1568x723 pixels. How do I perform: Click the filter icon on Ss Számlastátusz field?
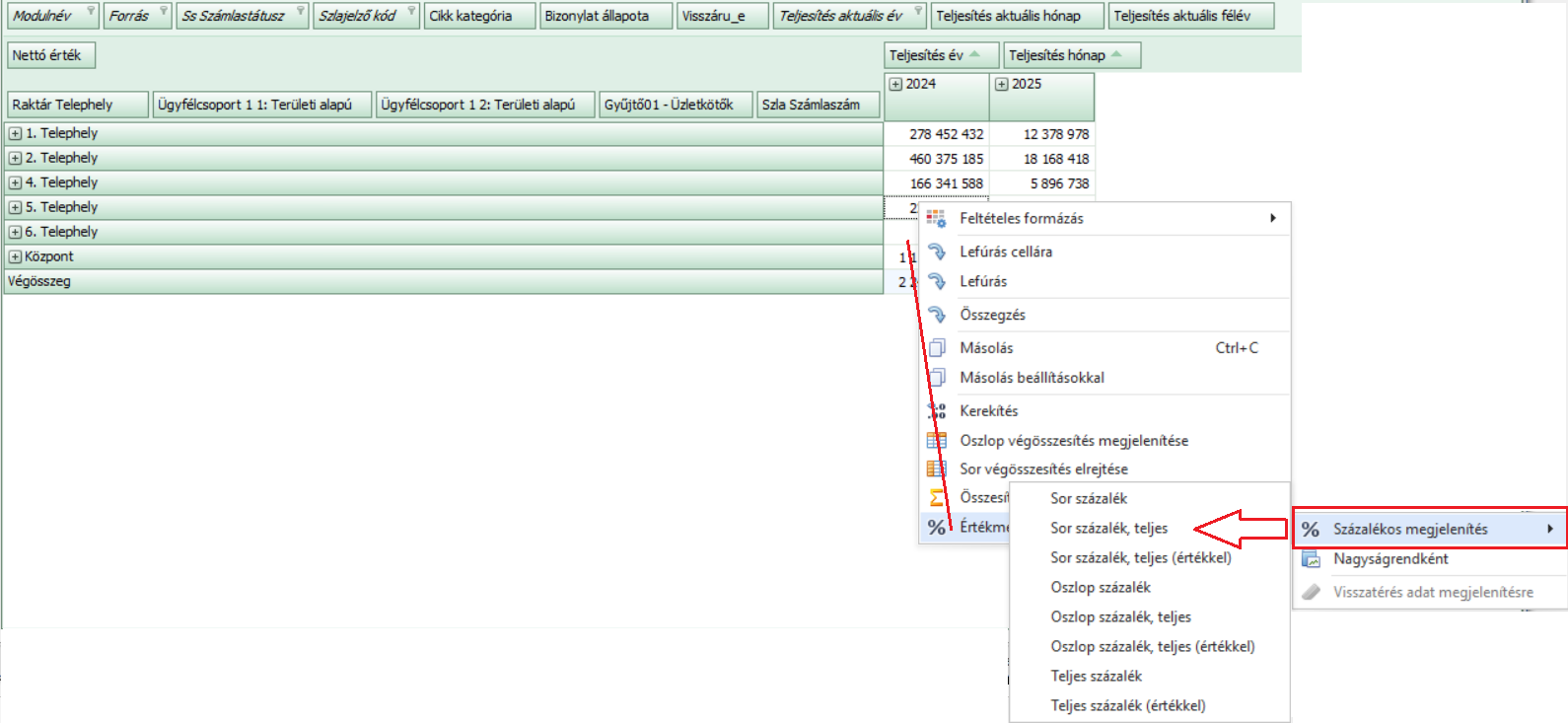pos(300,12)
